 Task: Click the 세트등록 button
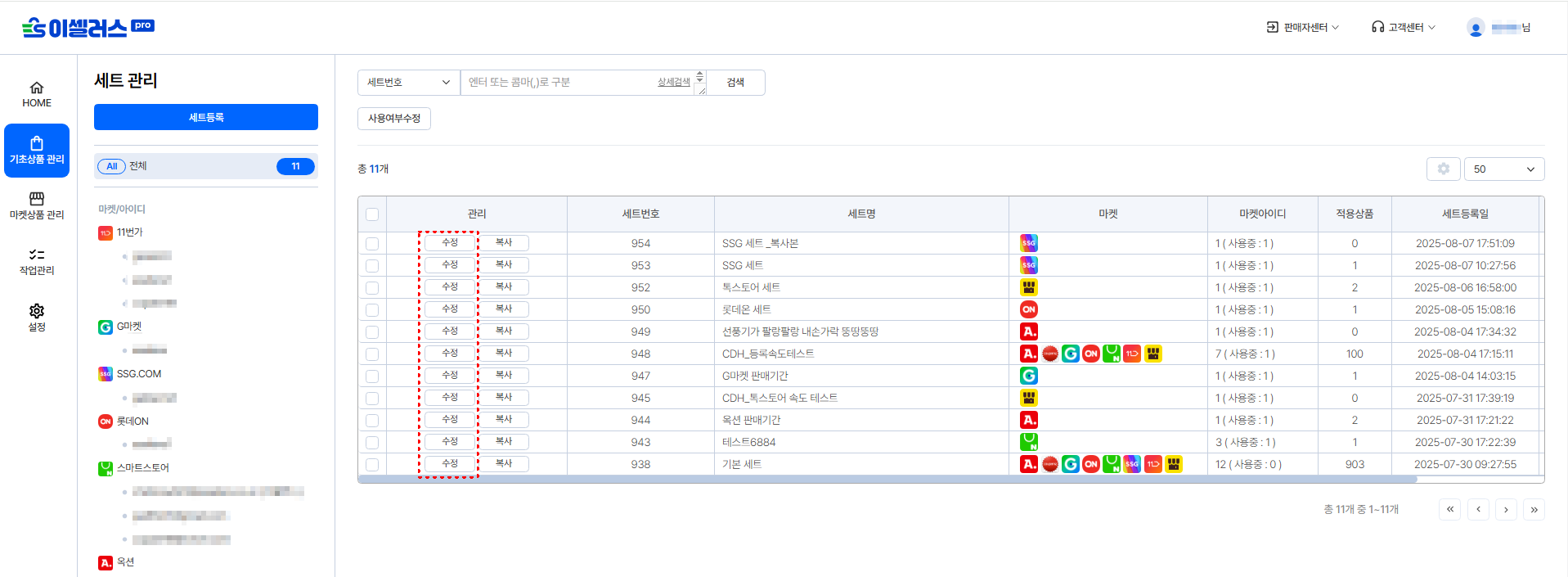click(206, 117)
